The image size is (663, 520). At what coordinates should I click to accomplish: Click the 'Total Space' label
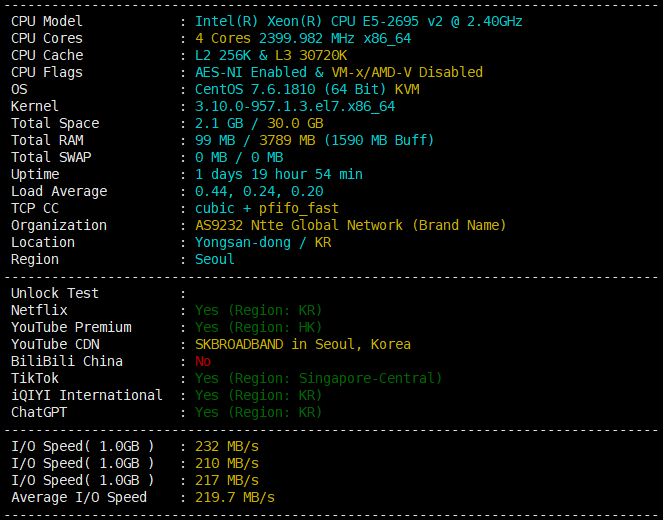click(x=55, y=123)
